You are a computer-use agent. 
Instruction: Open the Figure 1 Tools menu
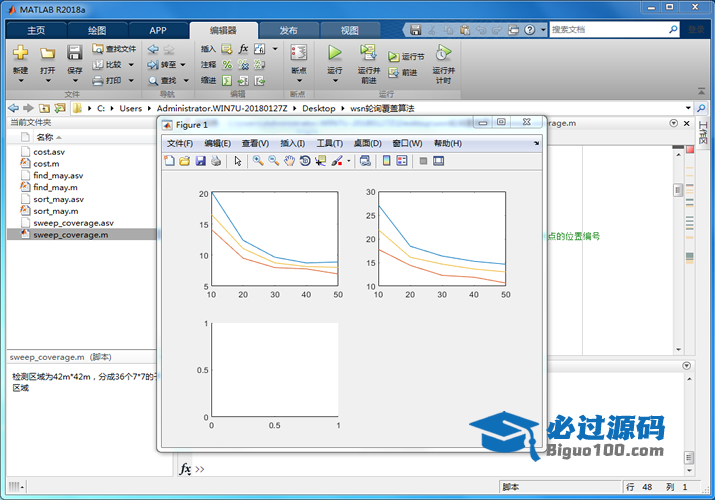[x=330, y=144]
